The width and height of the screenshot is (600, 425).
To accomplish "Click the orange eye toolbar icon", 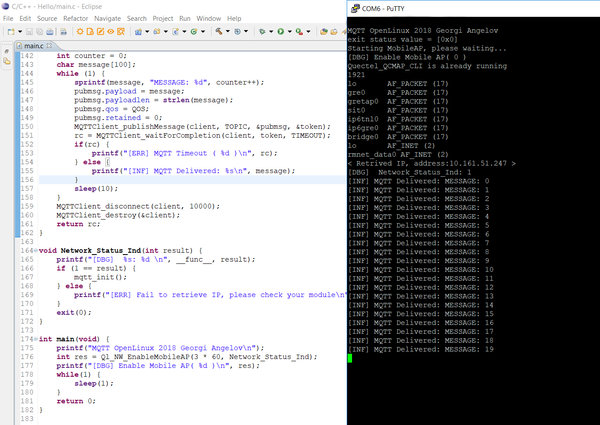I will click(x=110, y=31).
